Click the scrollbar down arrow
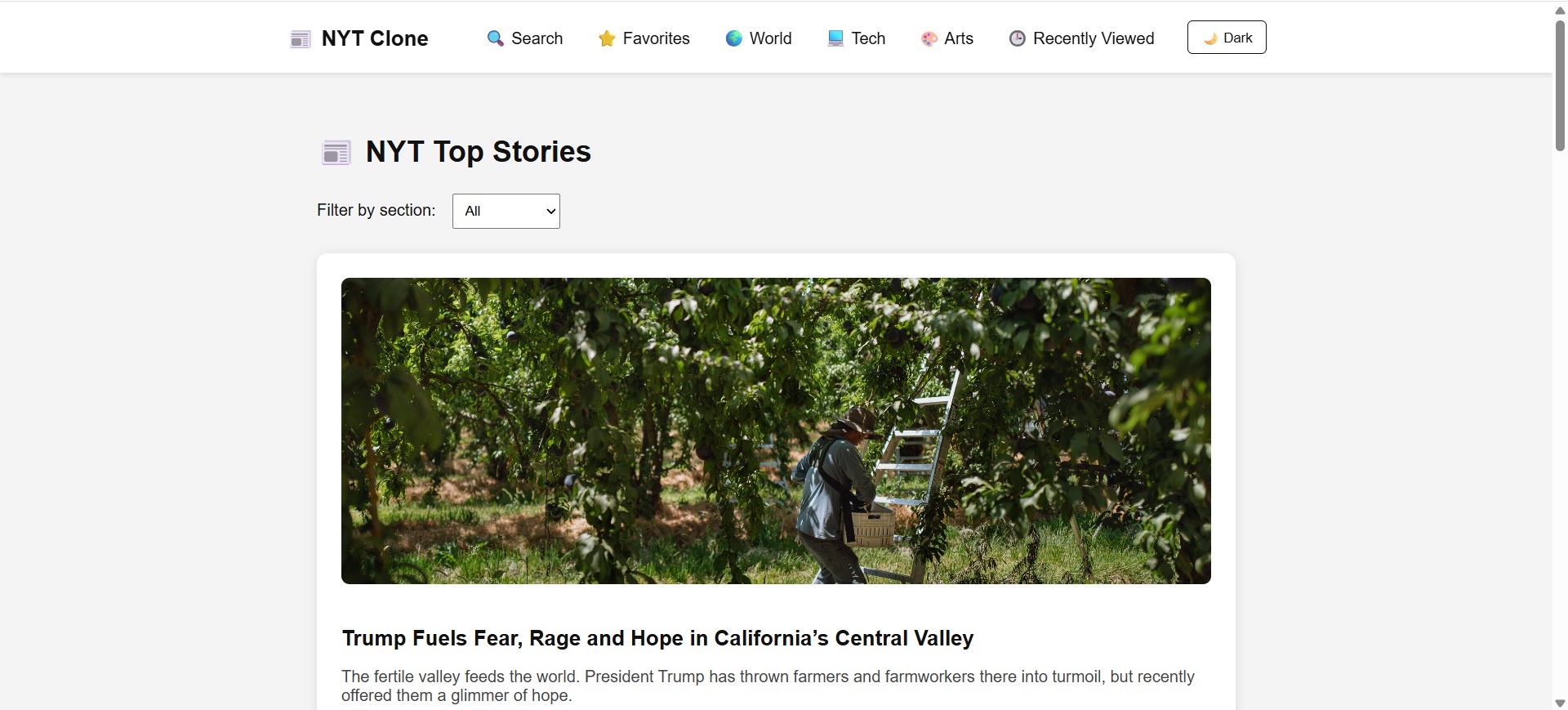1568x710 pixels. (1560, 703)
